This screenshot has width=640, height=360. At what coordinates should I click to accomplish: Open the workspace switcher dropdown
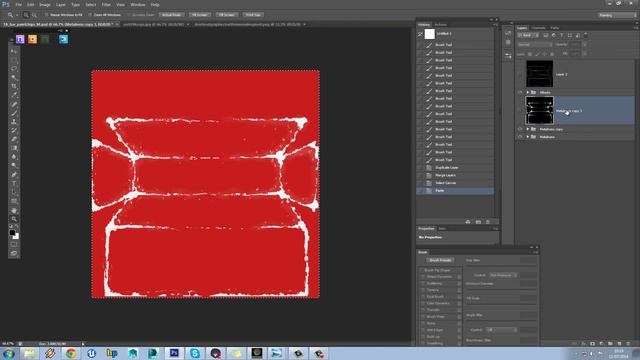[617, 15]
